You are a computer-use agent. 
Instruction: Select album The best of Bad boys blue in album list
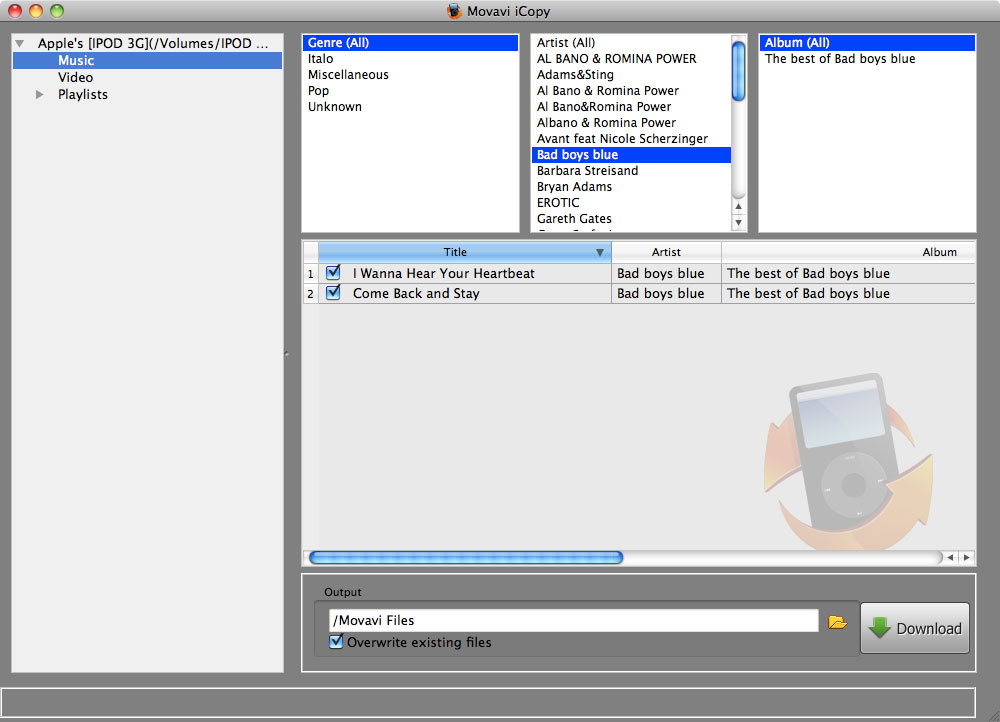click(867, 59)
